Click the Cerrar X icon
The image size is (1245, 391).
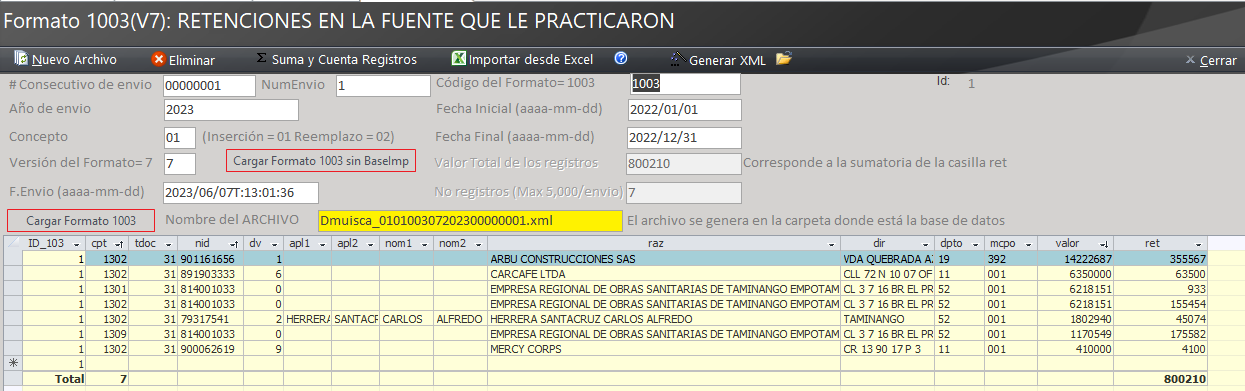coord(1190,60)
